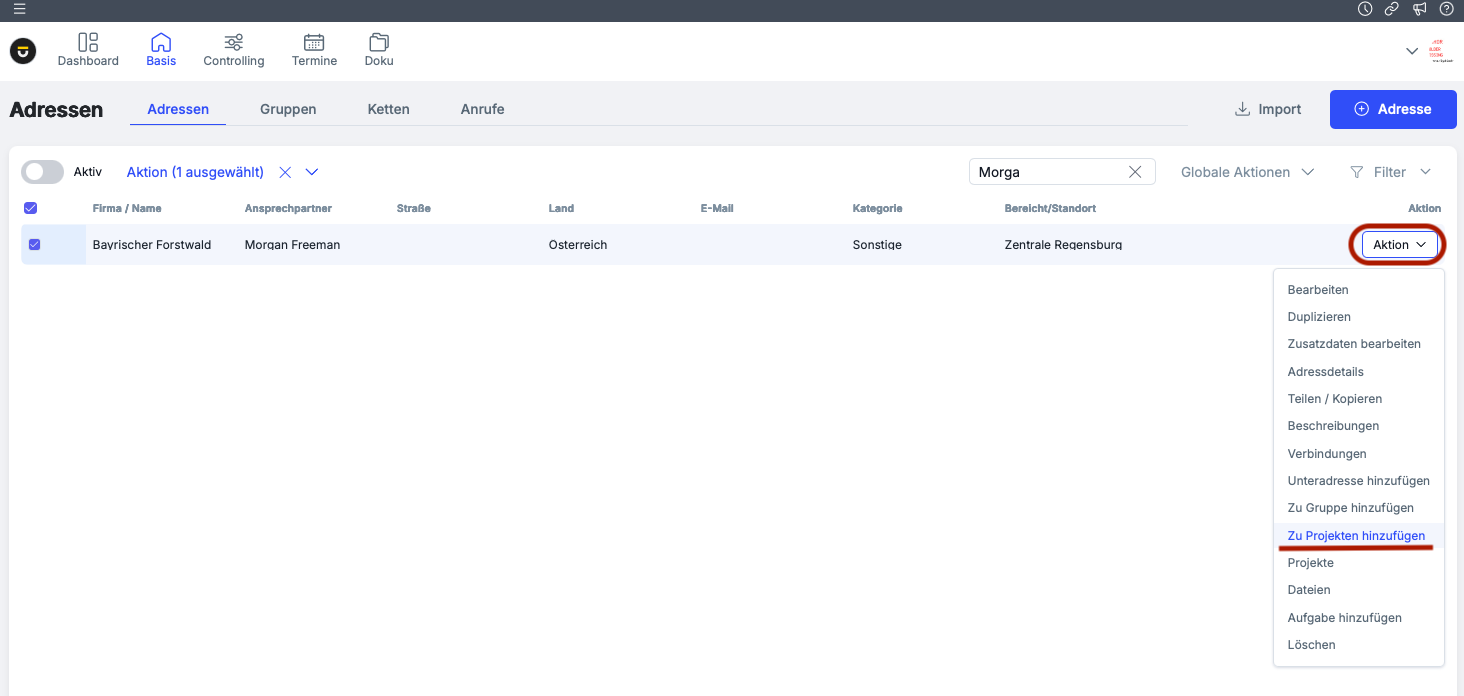Toggle the Aktiv switch

[x=43, y=172]
